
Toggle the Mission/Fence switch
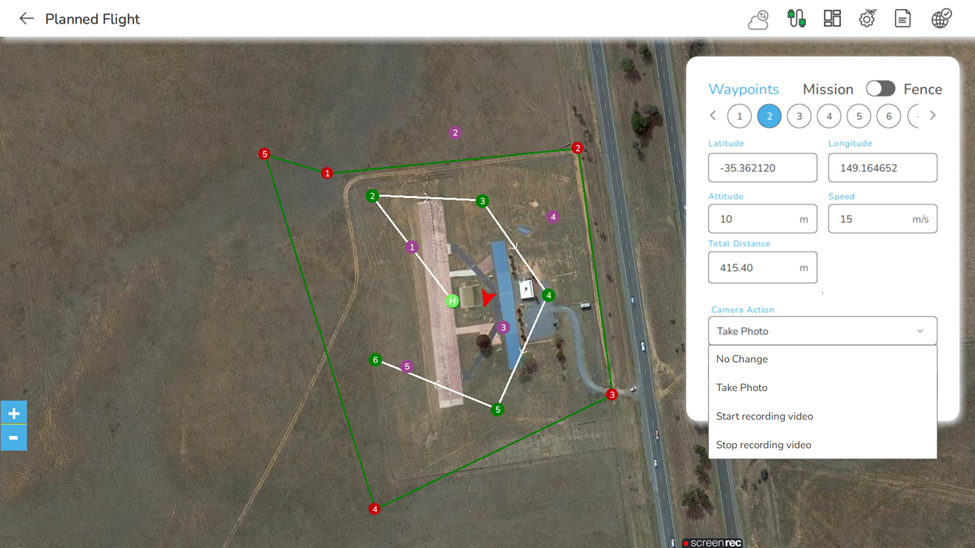tap(880, 88)
